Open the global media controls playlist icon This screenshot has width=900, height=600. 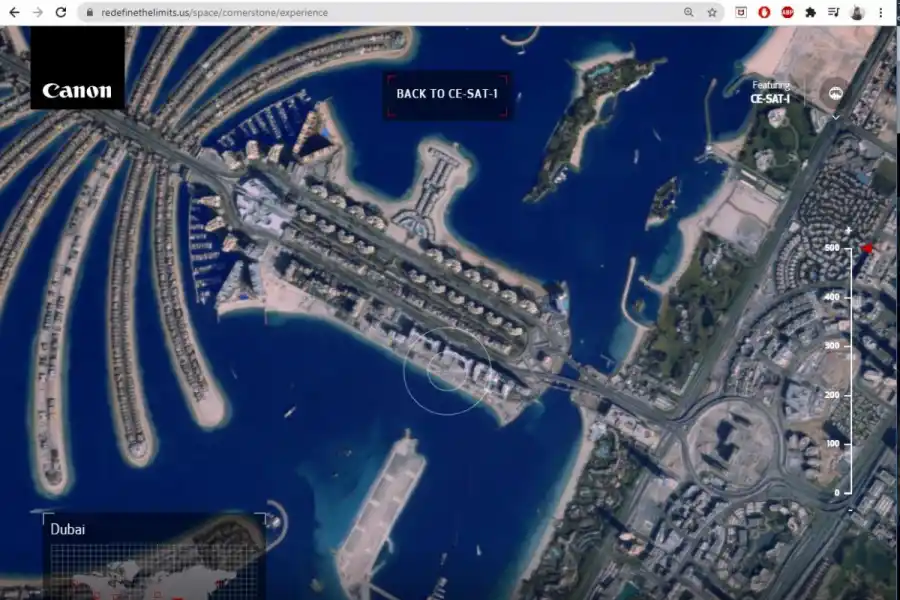click(834, 12)
